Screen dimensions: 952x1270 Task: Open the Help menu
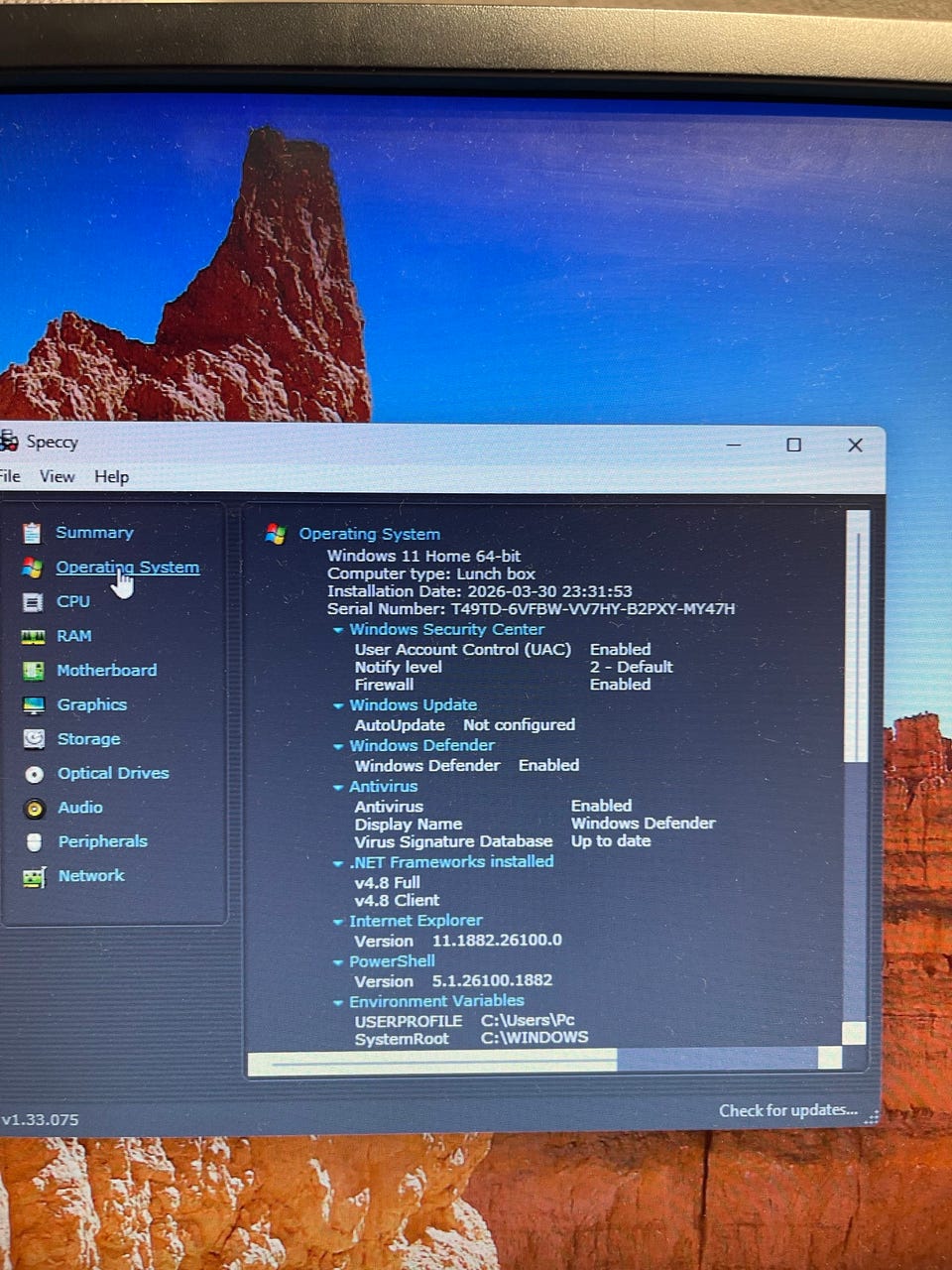click(x=112, y=476)
